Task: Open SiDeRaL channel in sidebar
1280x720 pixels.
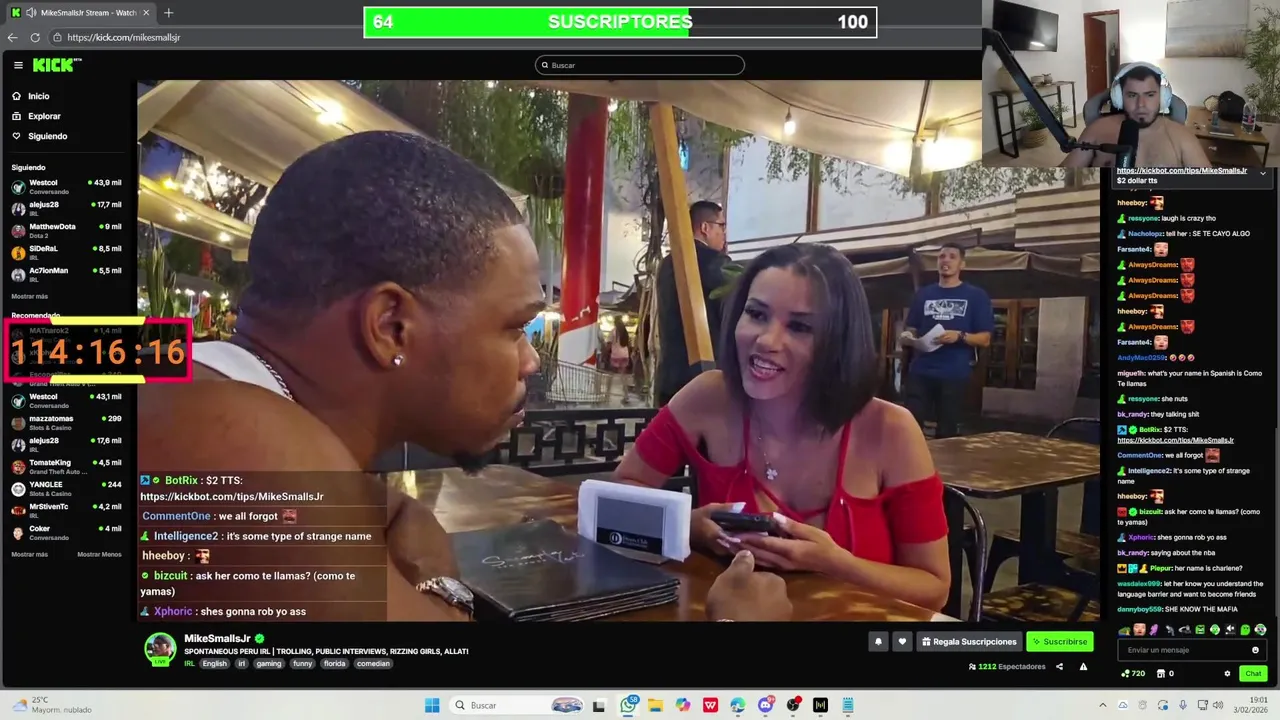Action: [66, 252]
